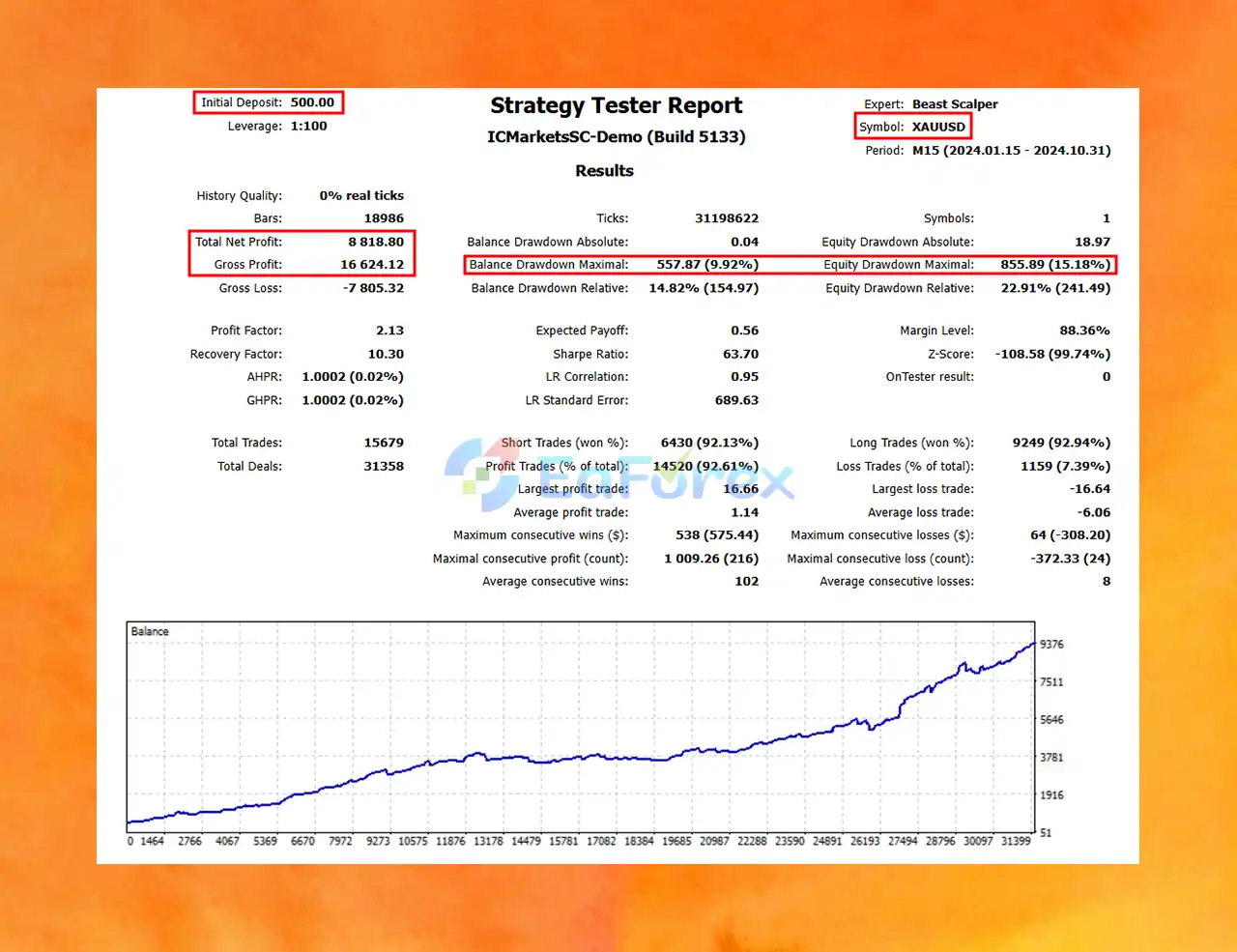The image size is (1237, 952).
Task: Click the Symbols count value 1
Action: [1107, 218]
